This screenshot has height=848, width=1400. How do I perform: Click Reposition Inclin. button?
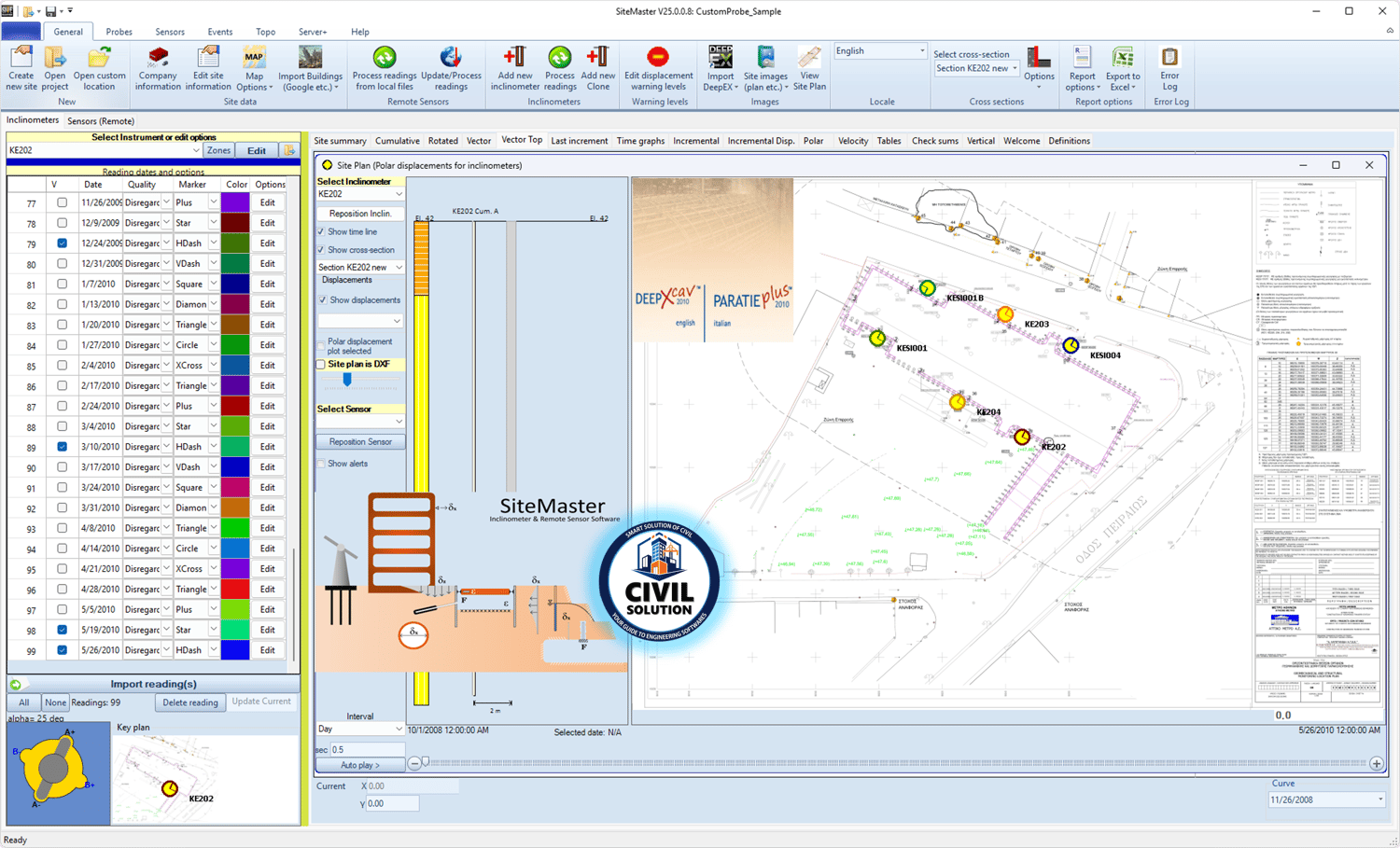(x=360, y=214)
